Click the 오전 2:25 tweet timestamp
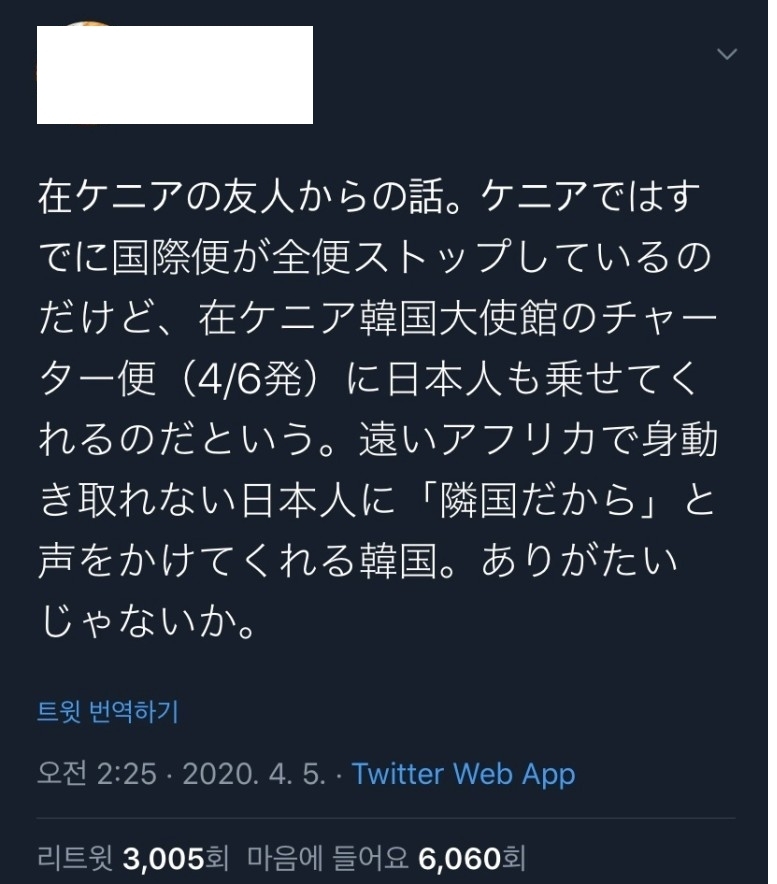This screenshot has width=777, height=884. (x=96, y=774)
